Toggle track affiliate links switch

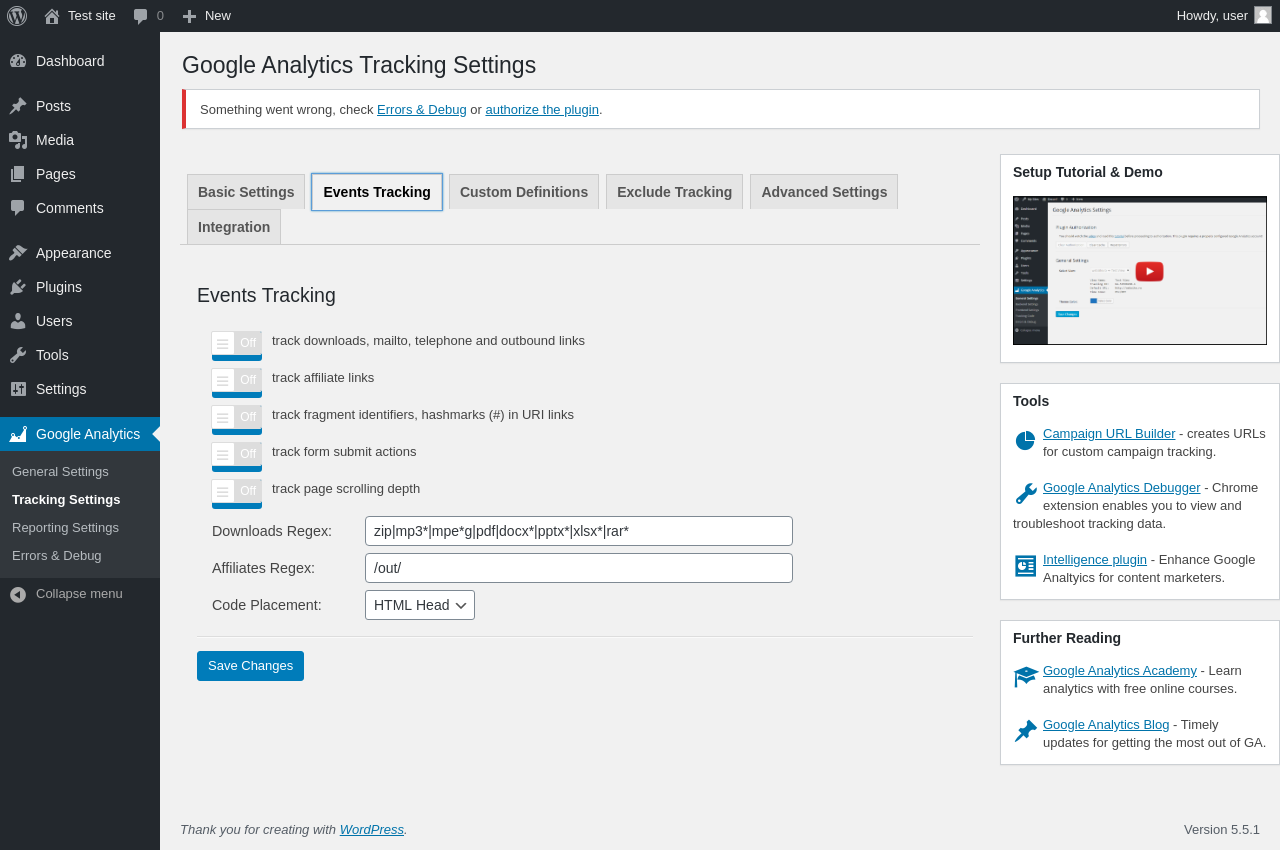pos(236,382)
